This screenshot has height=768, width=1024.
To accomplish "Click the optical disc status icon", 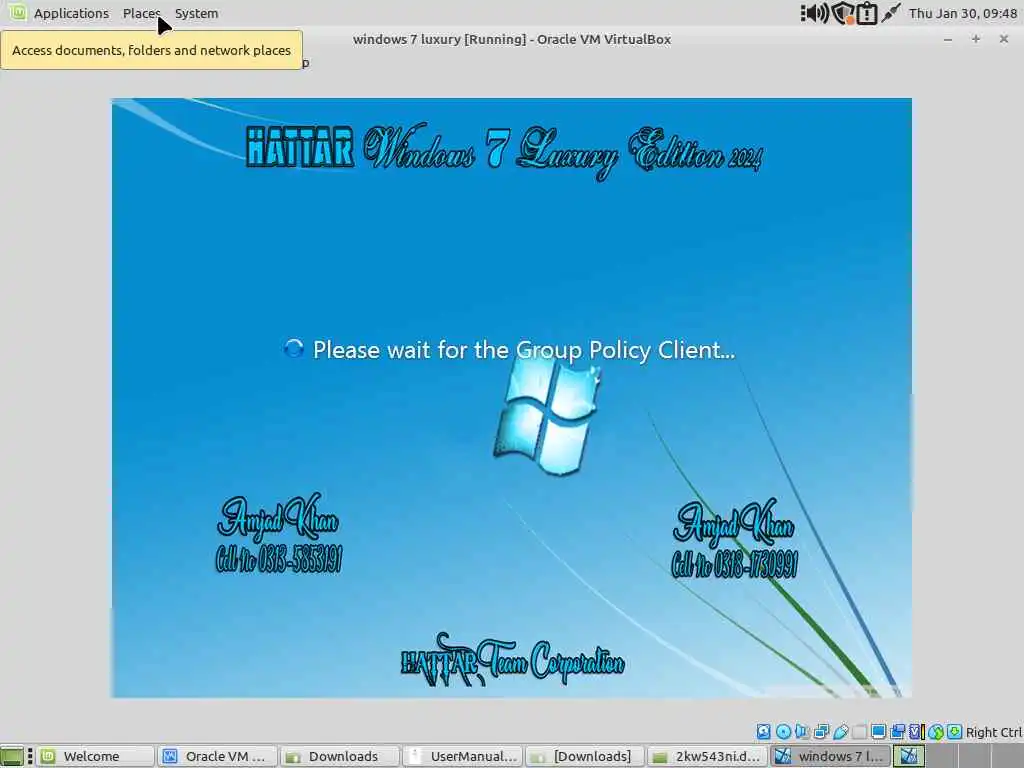I will [x=783, y=731].
